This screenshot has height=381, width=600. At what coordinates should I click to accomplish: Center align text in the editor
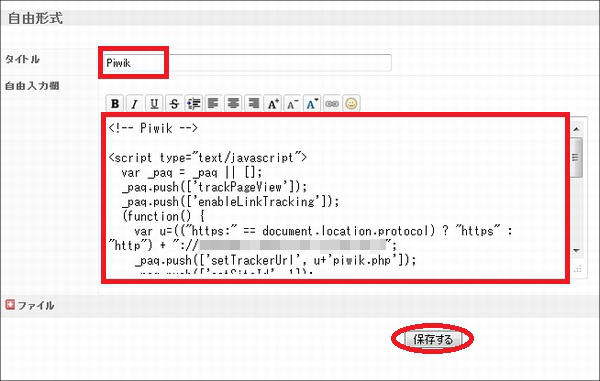click(233, 104)
